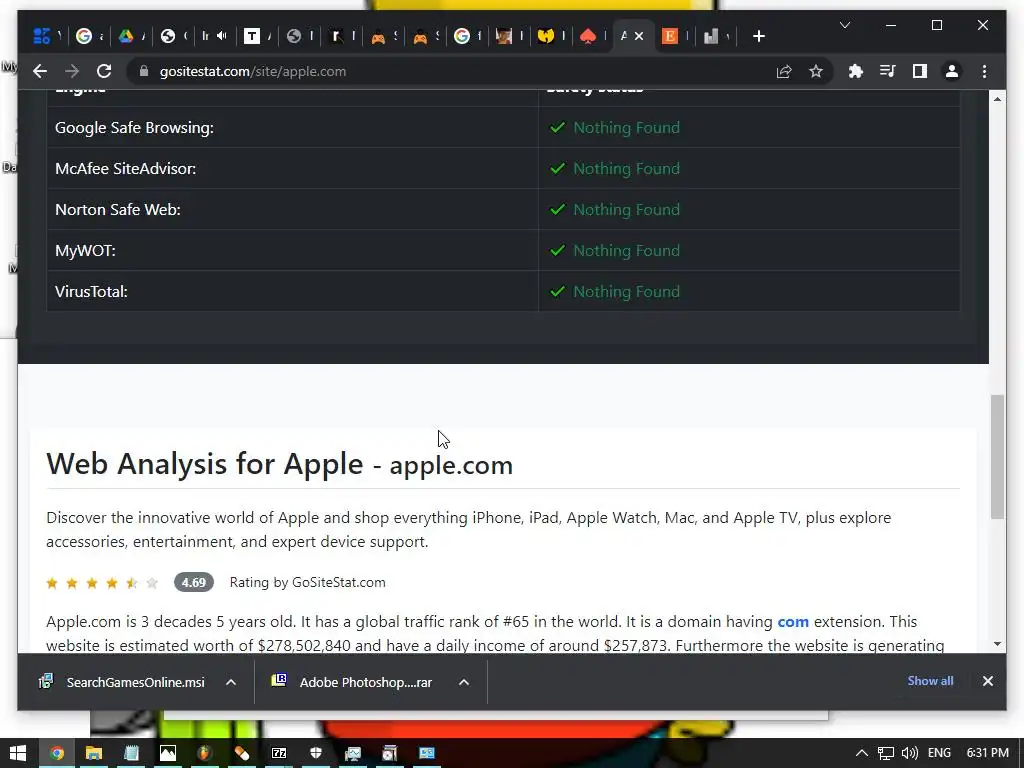The height and width of the screenshot is (768, 1024).
Task: Click the lock icon in address bar
Action: (x=144, y=71)
